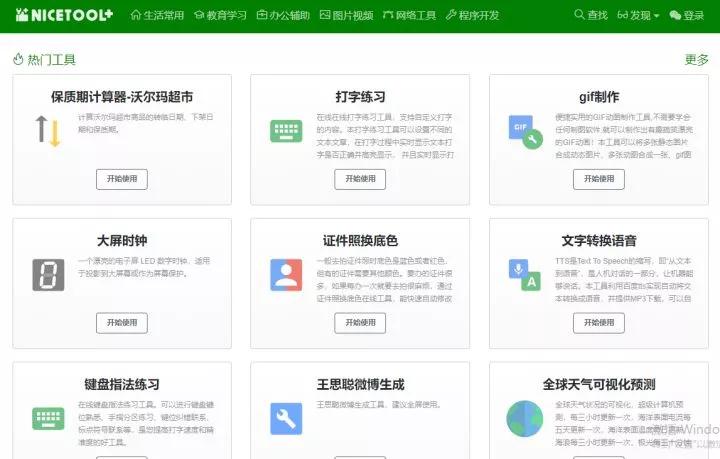Click 开始使用 under 证件照换底色
Screen dimensions: 720x459
[x=360, y=323]
